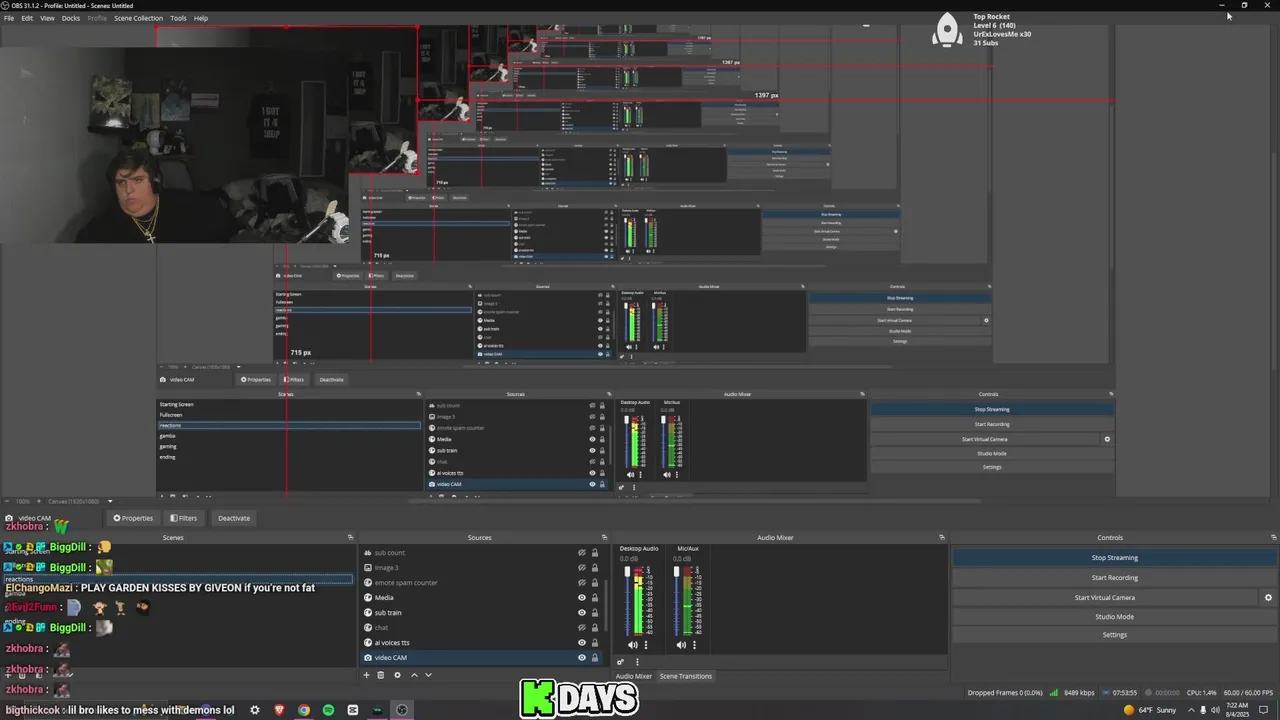The height and width of the screenshot is (720, 1280).
Task: Hide the sub train source
Action: coord(582,613)
